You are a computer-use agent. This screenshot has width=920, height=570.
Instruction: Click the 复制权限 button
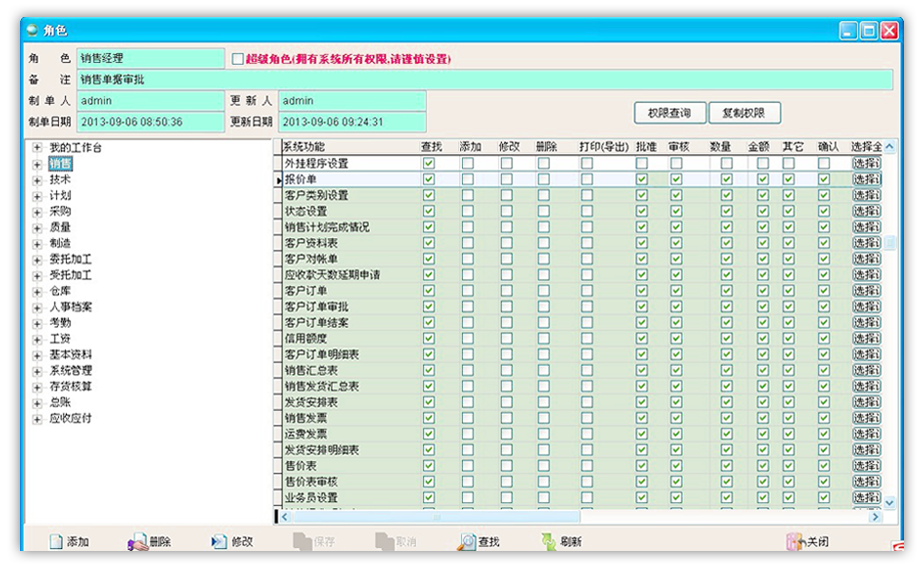(x=744, y=113)
